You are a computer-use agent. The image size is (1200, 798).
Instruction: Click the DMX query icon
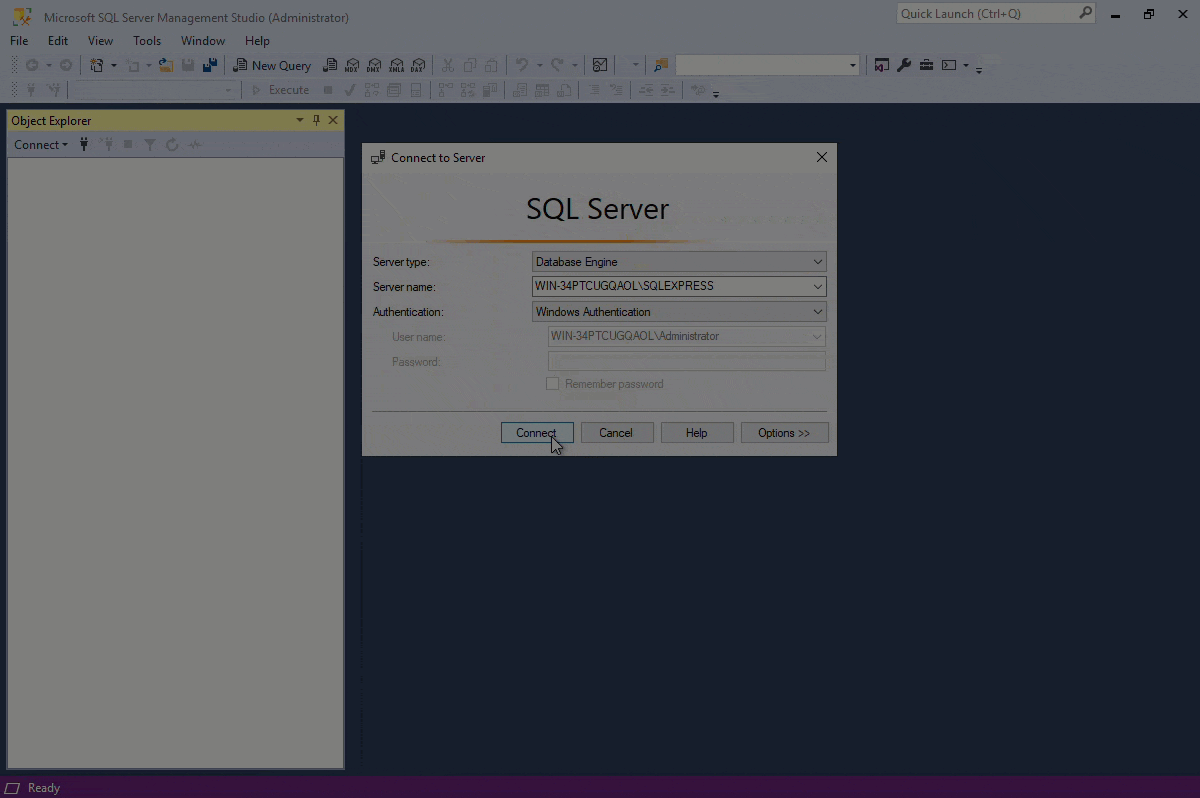click(373, 65)
